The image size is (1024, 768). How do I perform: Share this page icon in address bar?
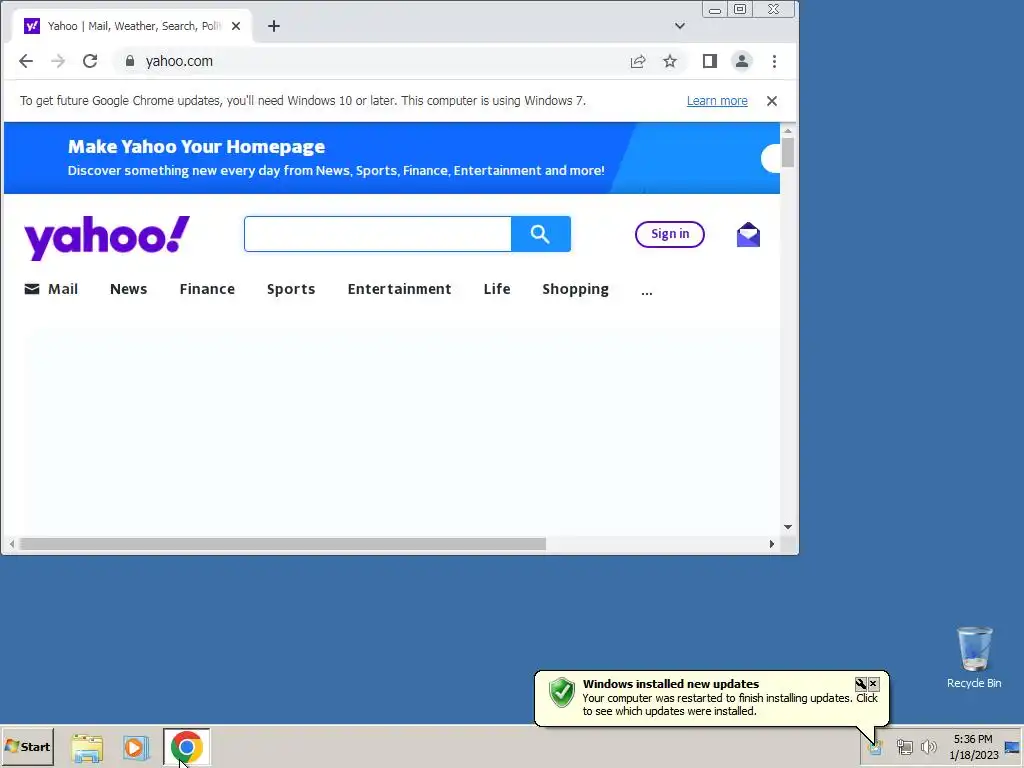(638, 61)
